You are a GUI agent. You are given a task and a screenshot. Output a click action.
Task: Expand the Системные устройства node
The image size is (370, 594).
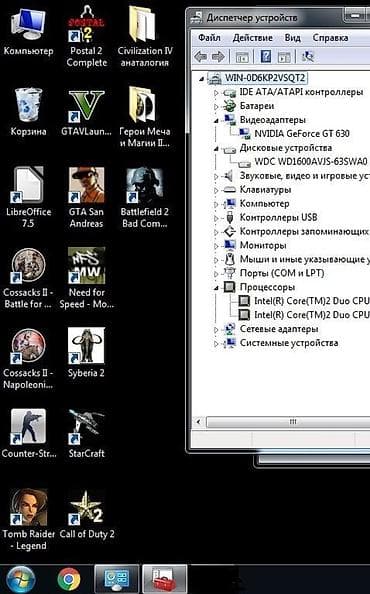click(x=216, y=344)
